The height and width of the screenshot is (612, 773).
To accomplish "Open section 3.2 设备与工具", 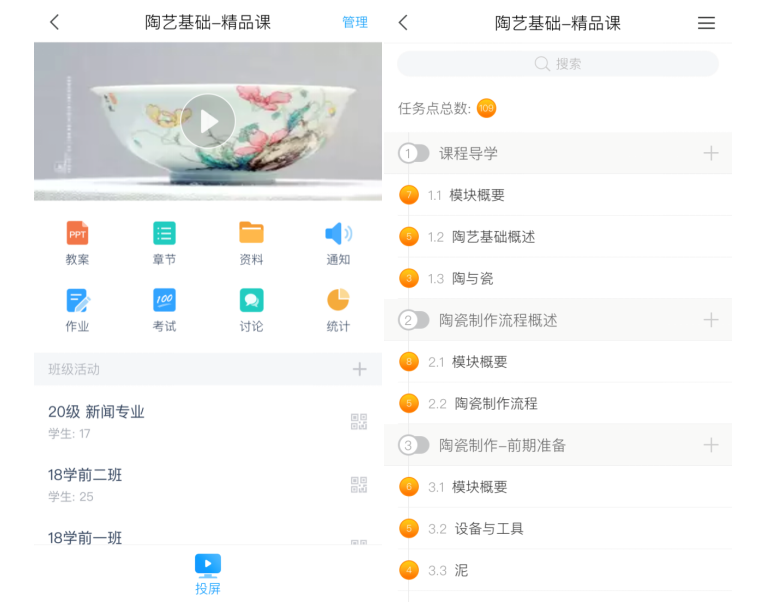I will tap(558, 529).
